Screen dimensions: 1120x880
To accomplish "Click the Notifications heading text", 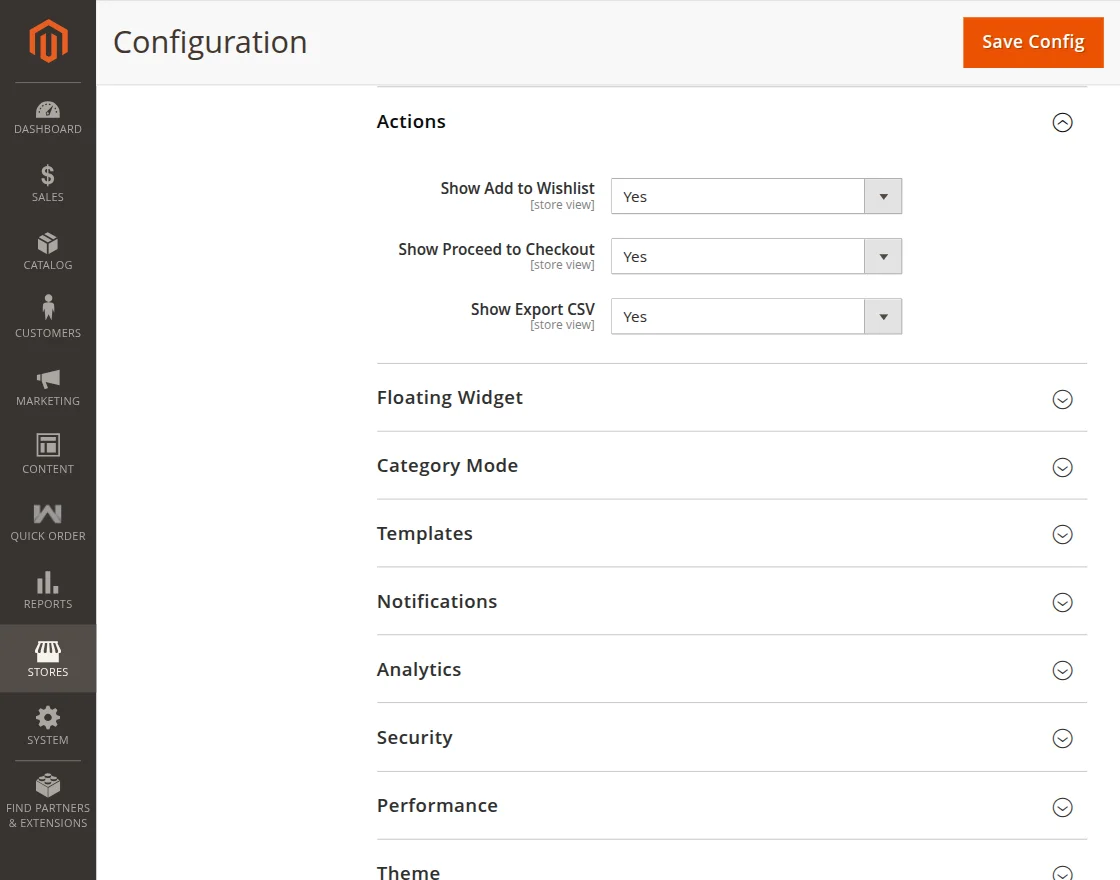I will coord(436,601).
